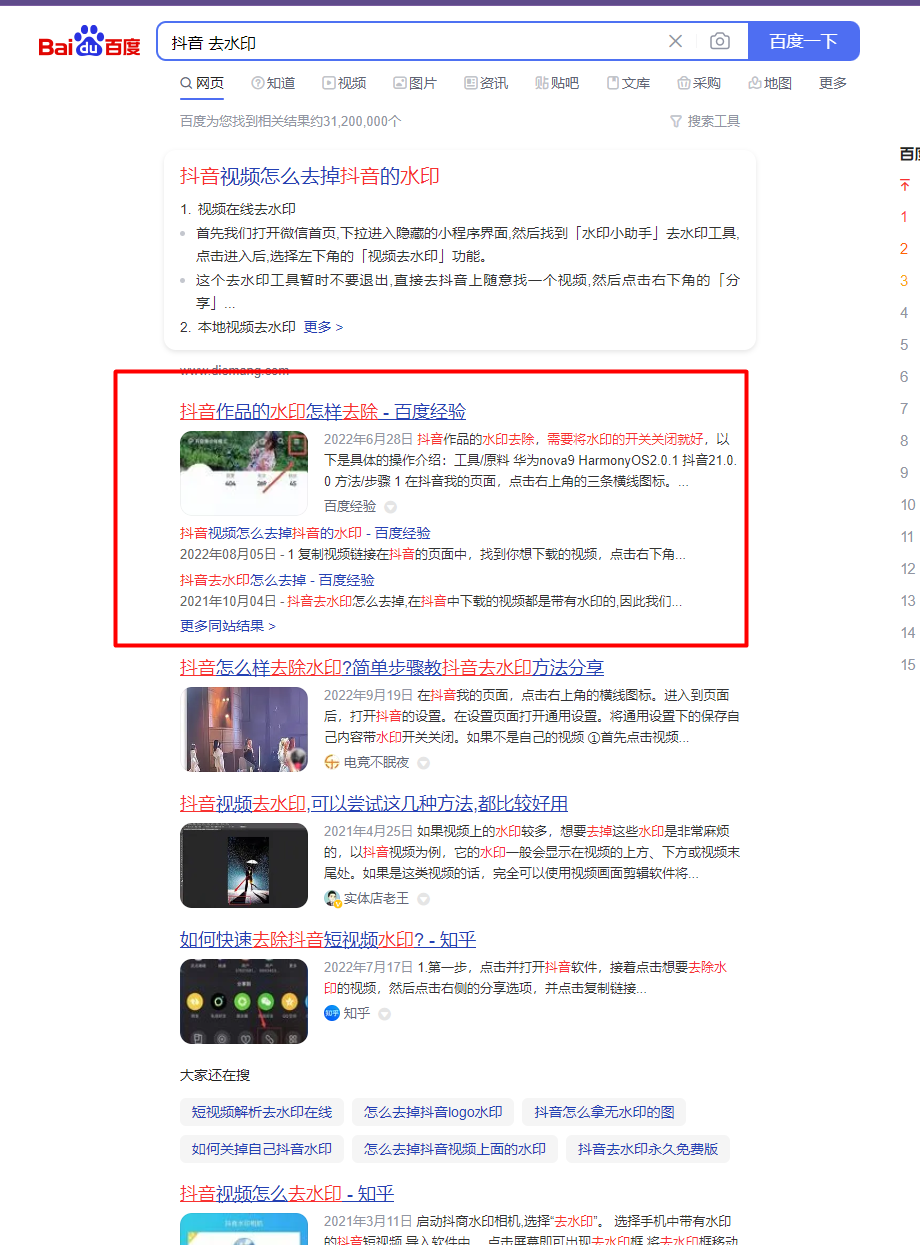This screenshot has height=1245, width=920.
Task: Open 抖音视频怎么去水印 - 知乎 result
Action: click(x=287, y=1193)
